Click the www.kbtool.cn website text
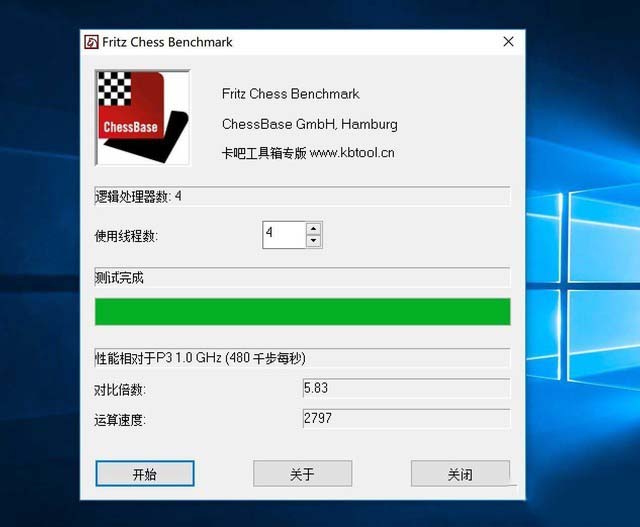The height and width of the screenshot is (527, 640). point(352,153)
